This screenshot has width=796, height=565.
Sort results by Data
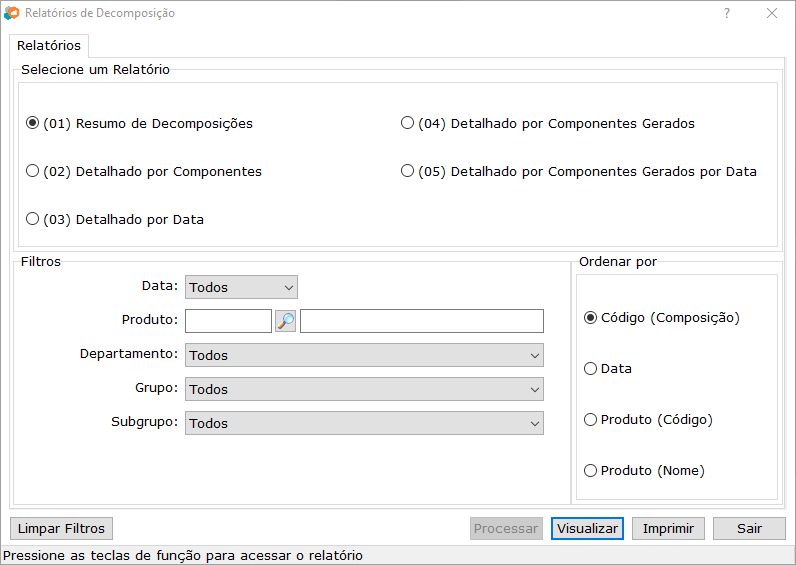tap(590, 369)
